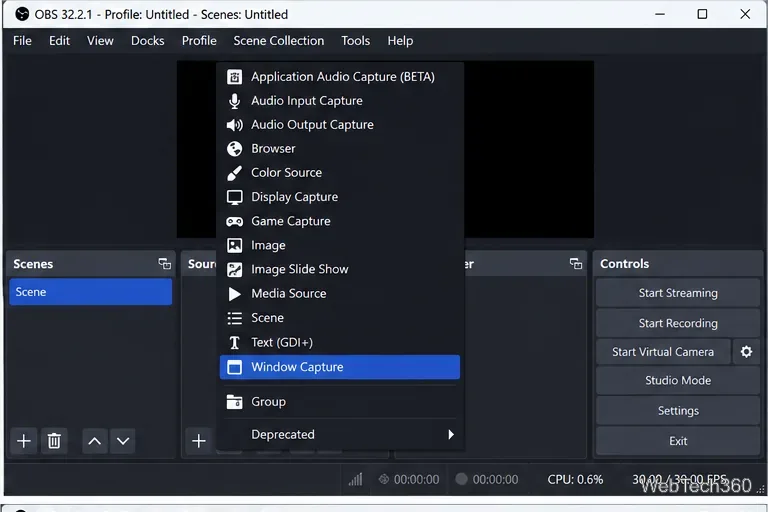The width and height of the screenshot is (768, 512).
Task: Click the microphone icon for Audio Input Capture
Action: (235, 101)
